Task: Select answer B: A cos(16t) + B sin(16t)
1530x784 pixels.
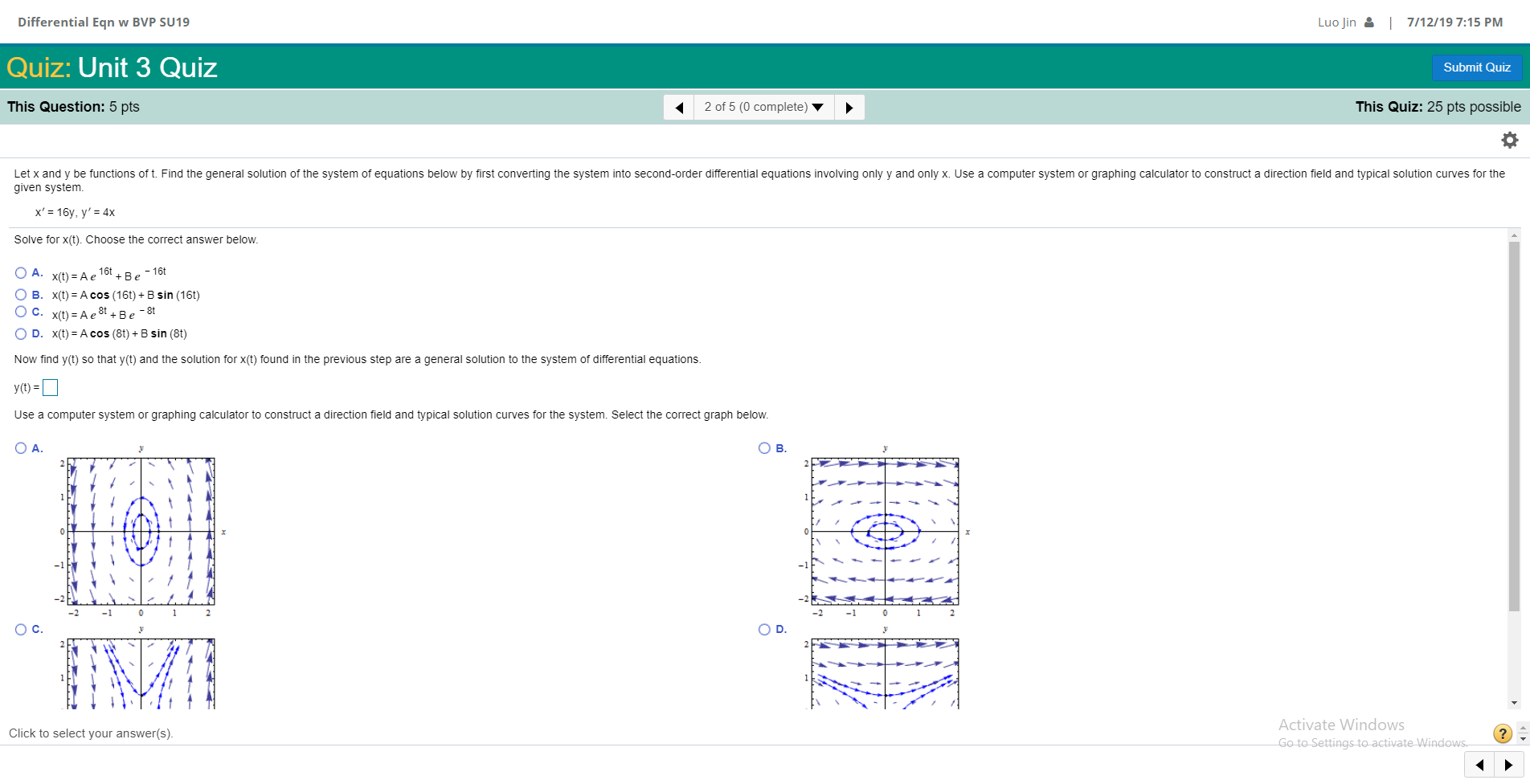Action: pyautogui.click(x=21, y=295)
